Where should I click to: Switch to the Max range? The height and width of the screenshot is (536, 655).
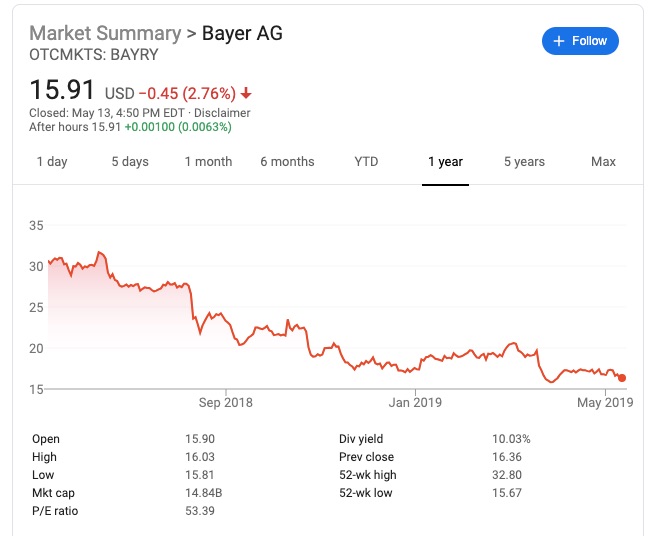[x=603, y=162]
